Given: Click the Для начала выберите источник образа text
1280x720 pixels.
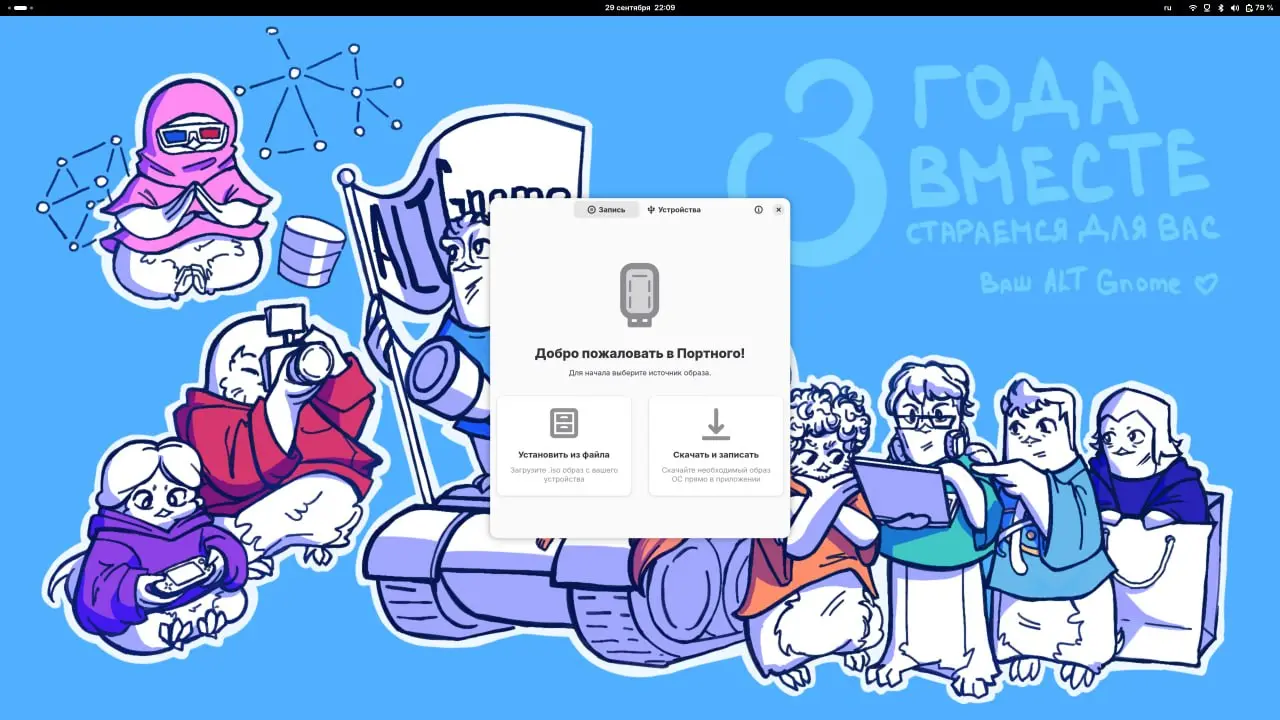Looking at the screenshot, I should (x=640, y=373).
